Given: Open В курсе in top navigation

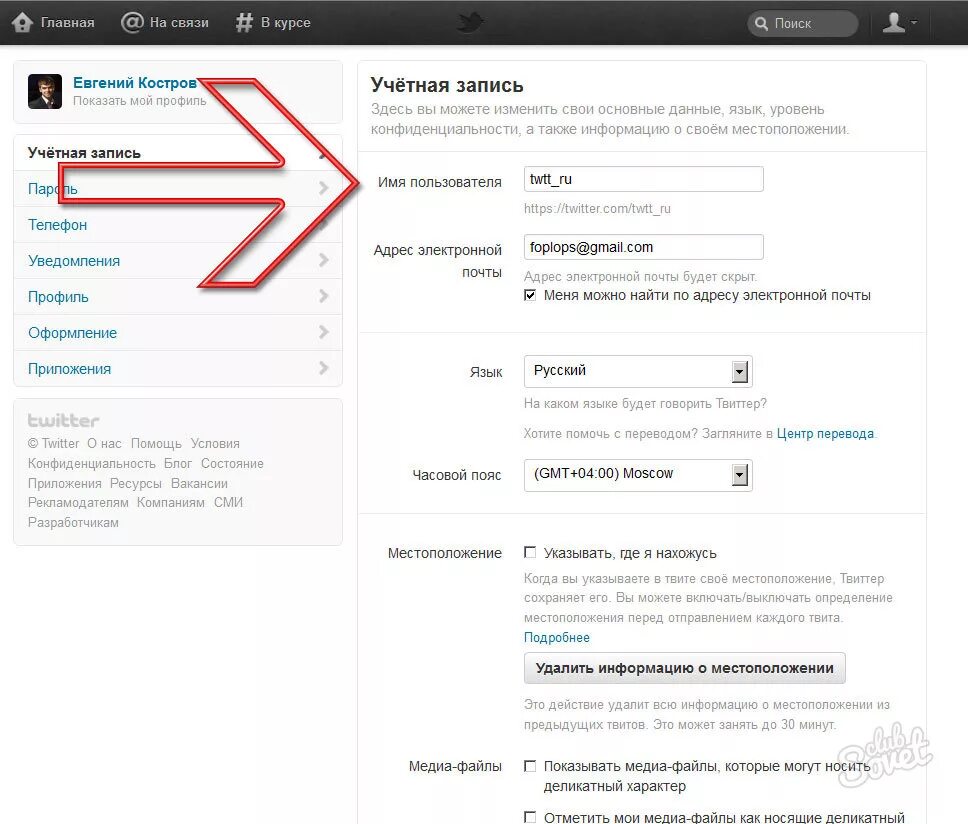Looking at the screenshot, I should point(285,23).
